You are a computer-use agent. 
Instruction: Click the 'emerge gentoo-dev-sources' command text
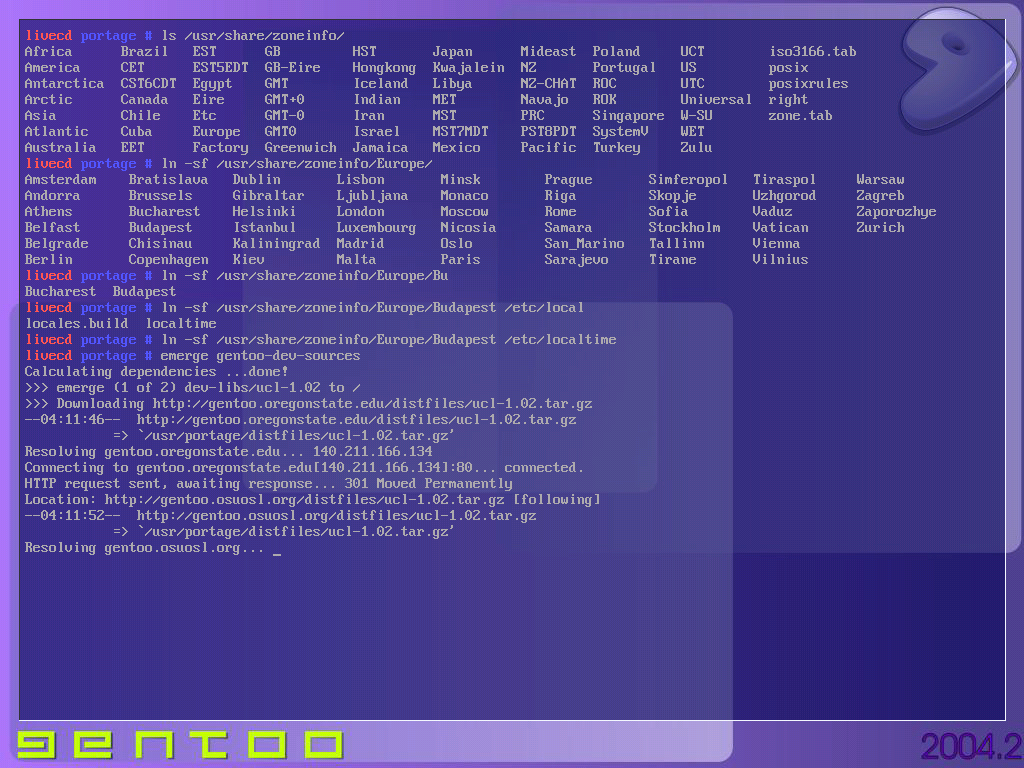(x=261, y=355)
